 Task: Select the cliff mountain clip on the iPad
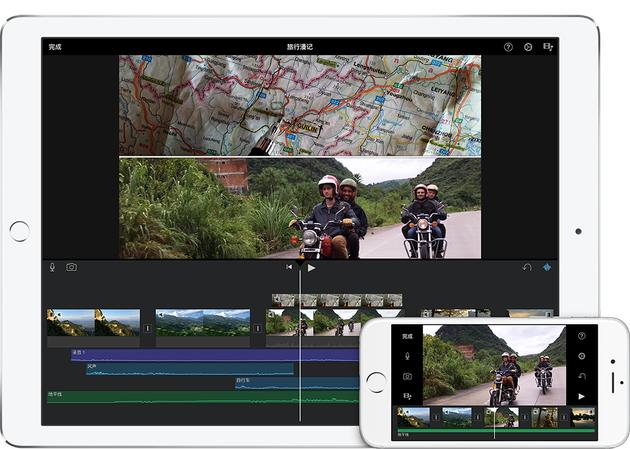click(x=94, y=322)
